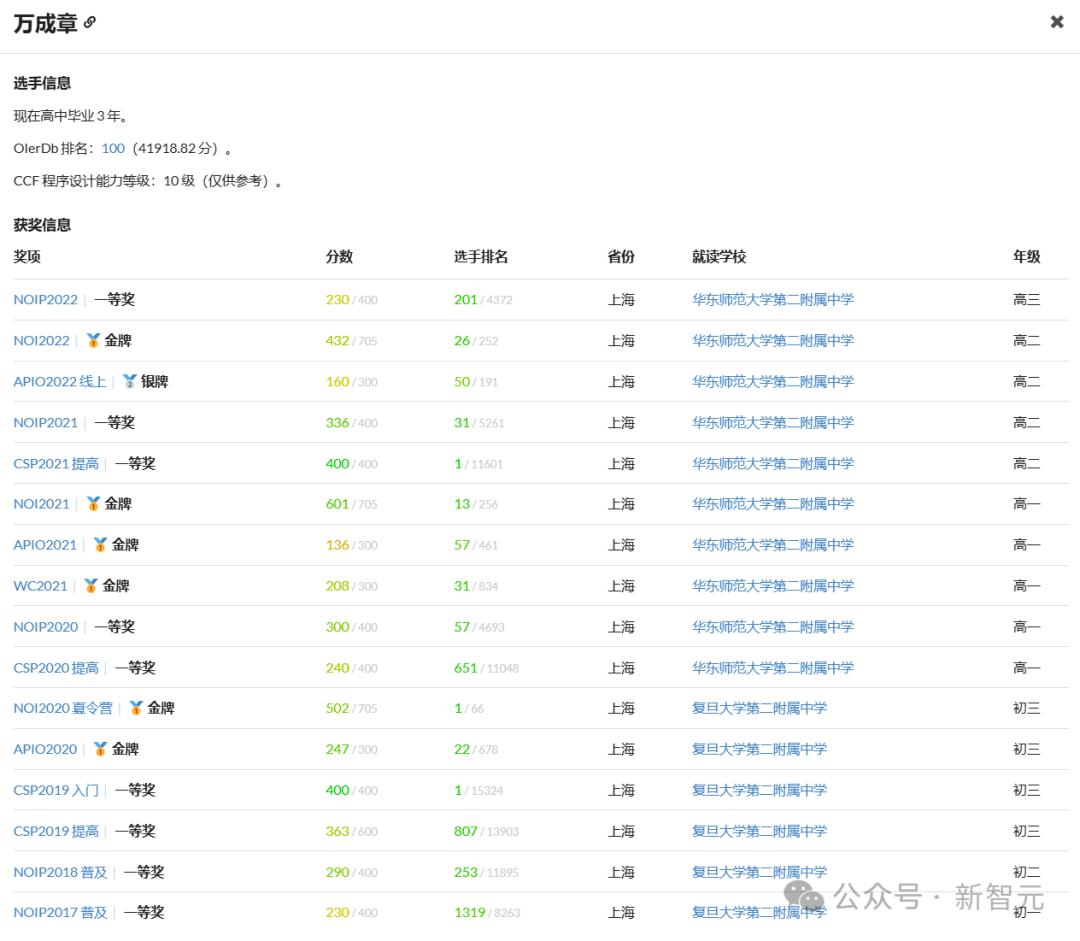Open the APIO2021 contest link
The height and width of the screenshot is (941, 1080).
click(45, 545)
